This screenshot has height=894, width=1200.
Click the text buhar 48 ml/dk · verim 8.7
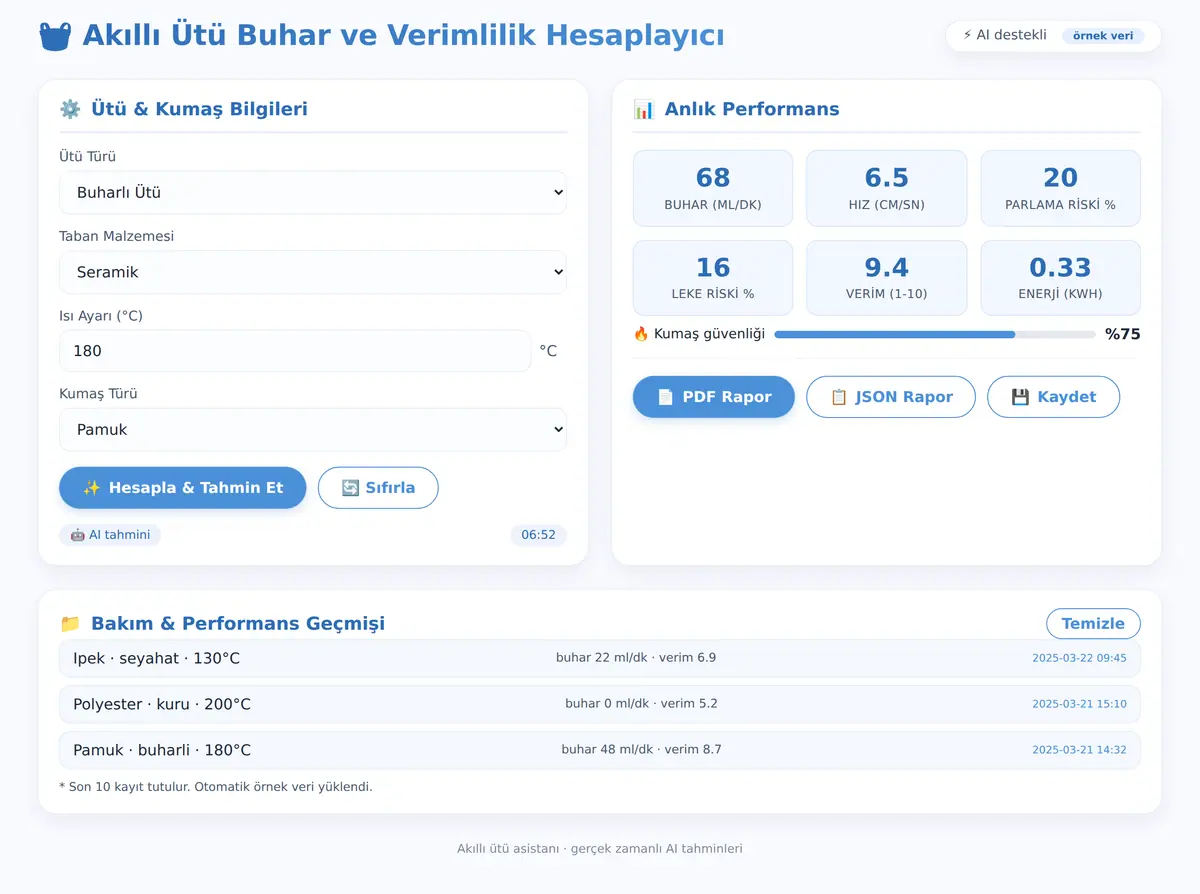(x=641, y=750)
